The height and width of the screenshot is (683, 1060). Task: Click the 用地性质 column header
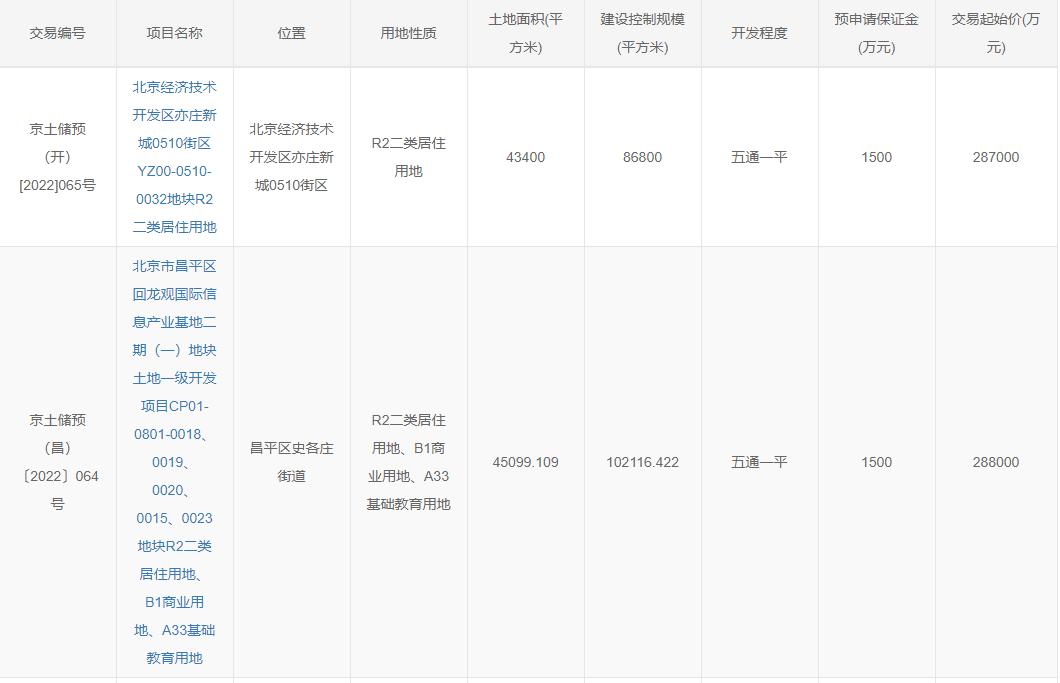(407, 32)
